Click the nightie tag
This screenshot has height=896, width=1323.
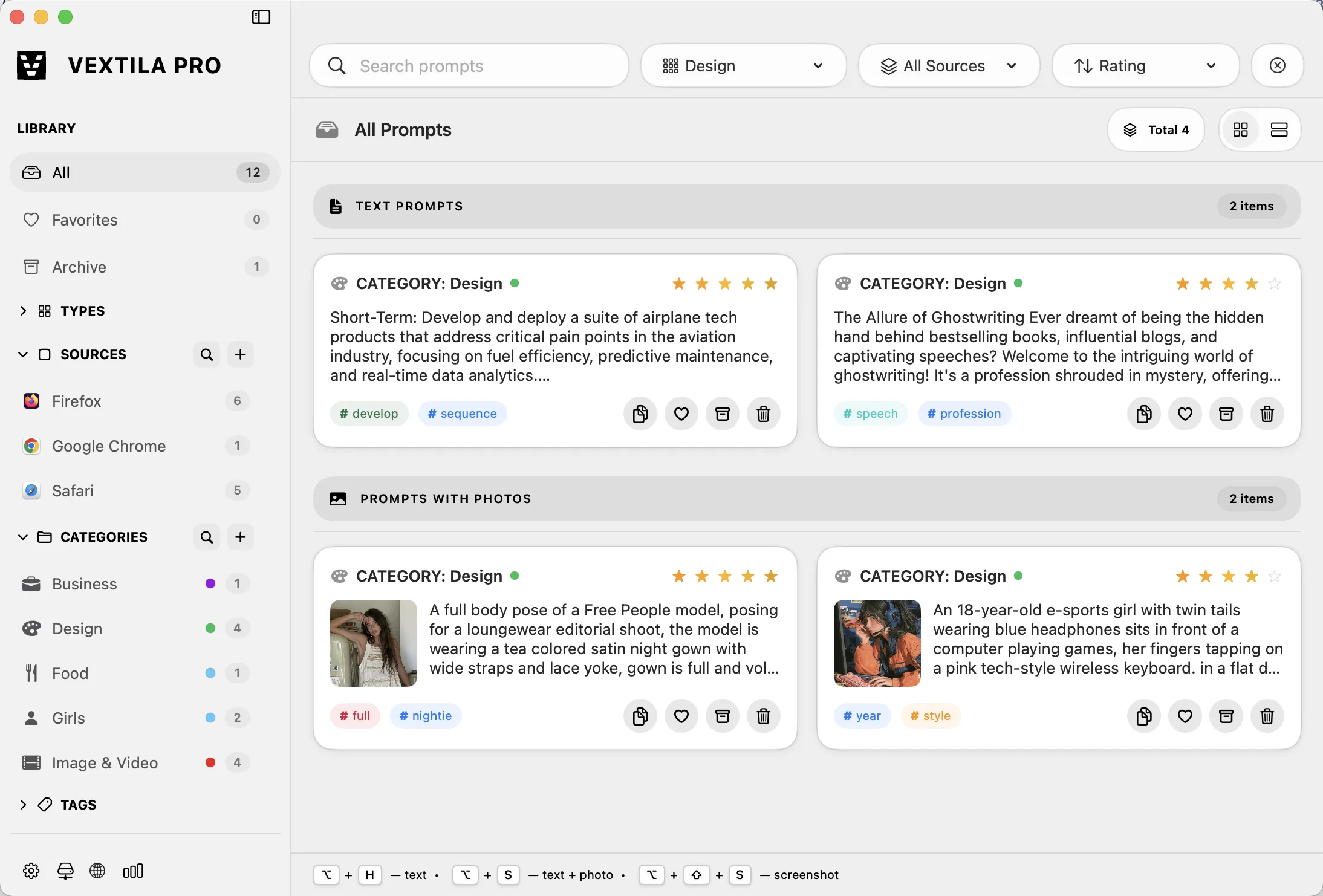(426, 716)
